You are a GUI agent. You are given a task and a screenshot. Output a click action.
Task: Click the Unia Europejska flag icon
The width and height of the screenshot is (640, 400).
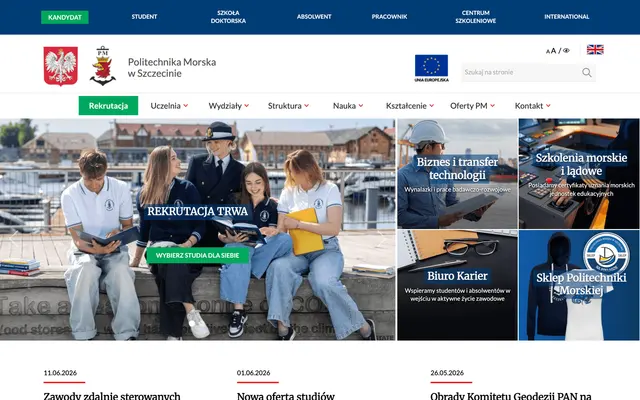coord(431,68)
